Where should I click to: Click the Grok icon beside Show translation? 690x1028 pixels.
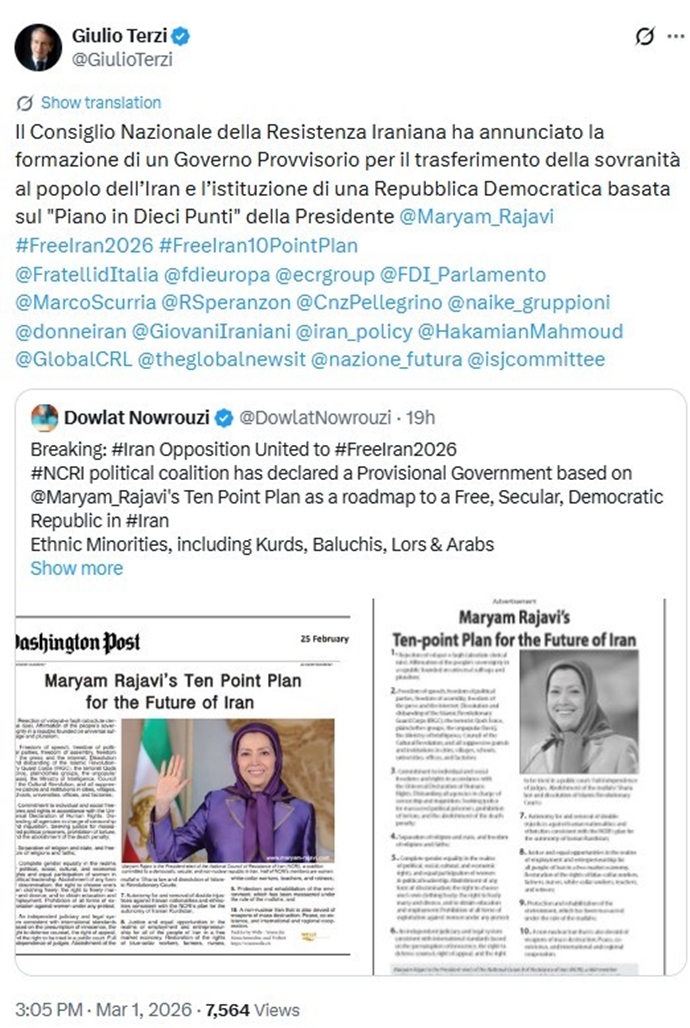pyautogui.click(x=25, y=103)
